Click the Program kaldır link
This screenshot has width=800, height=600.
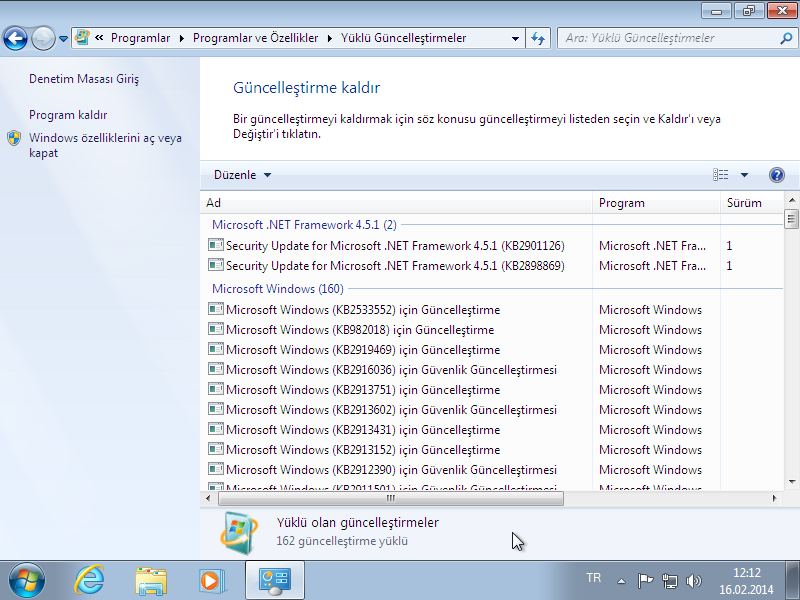point(68,115)
